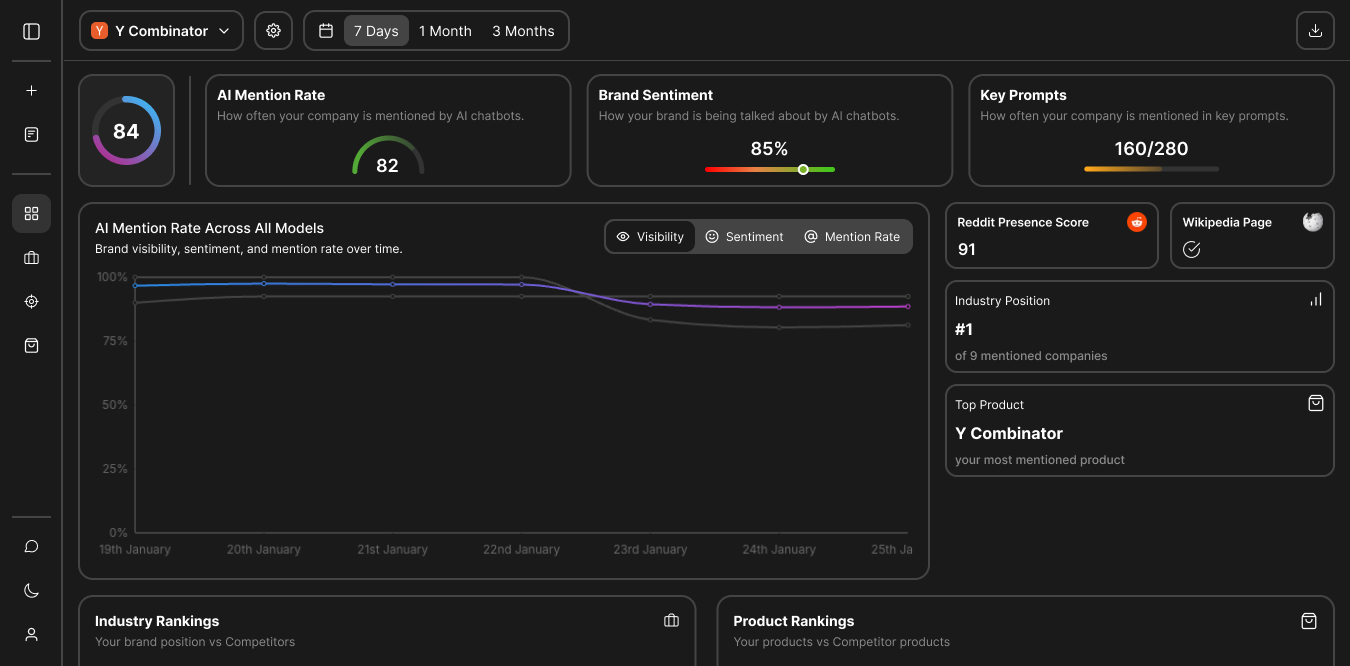Open the Industry Position card

(x=1140, y=327)
